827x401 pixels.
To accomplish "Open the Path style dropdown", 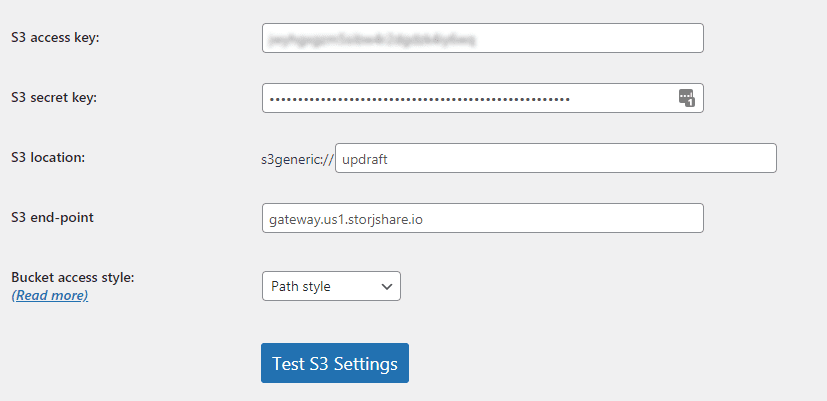I will (x=331, y=286).
